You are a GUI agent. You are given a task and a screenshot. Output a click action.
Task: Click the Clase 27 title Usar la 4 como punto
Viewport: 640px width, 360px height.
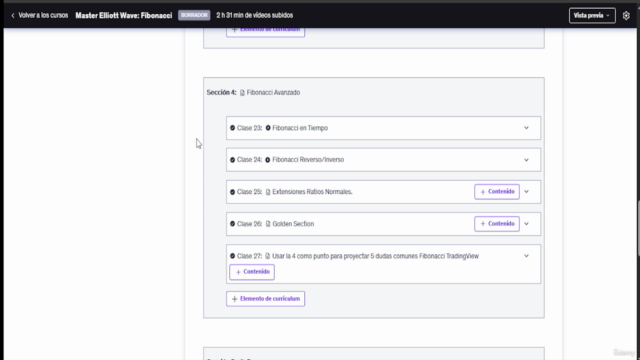376,256
